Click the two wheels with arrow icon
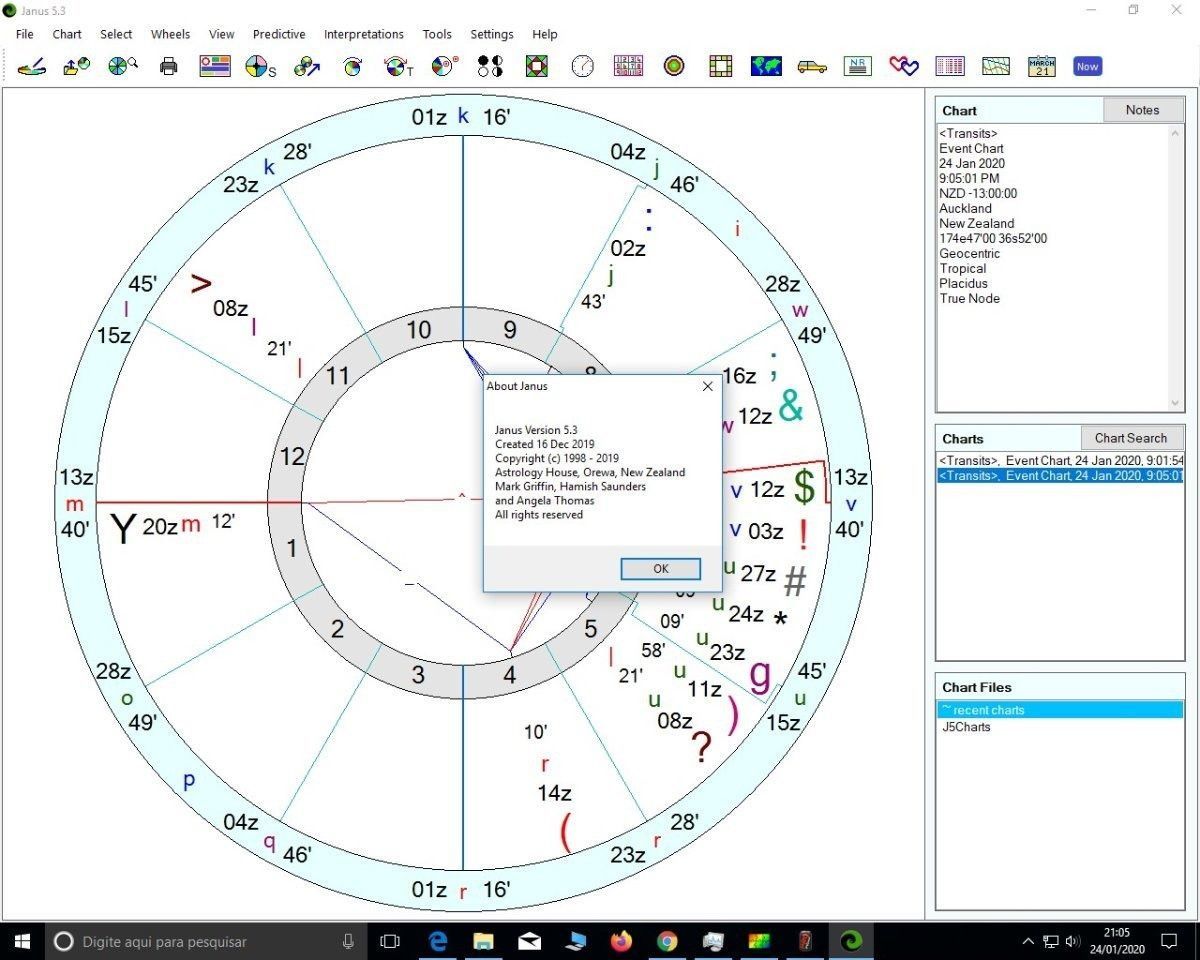1200x960 pixels. 306,67
